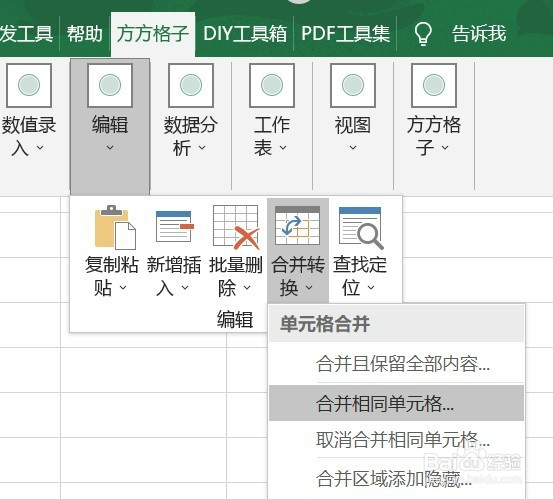Open the 开发工具 ribbon tab
The width and height of the screenshot is (553, 499).
pyautogui.click(x=27, y=34)
